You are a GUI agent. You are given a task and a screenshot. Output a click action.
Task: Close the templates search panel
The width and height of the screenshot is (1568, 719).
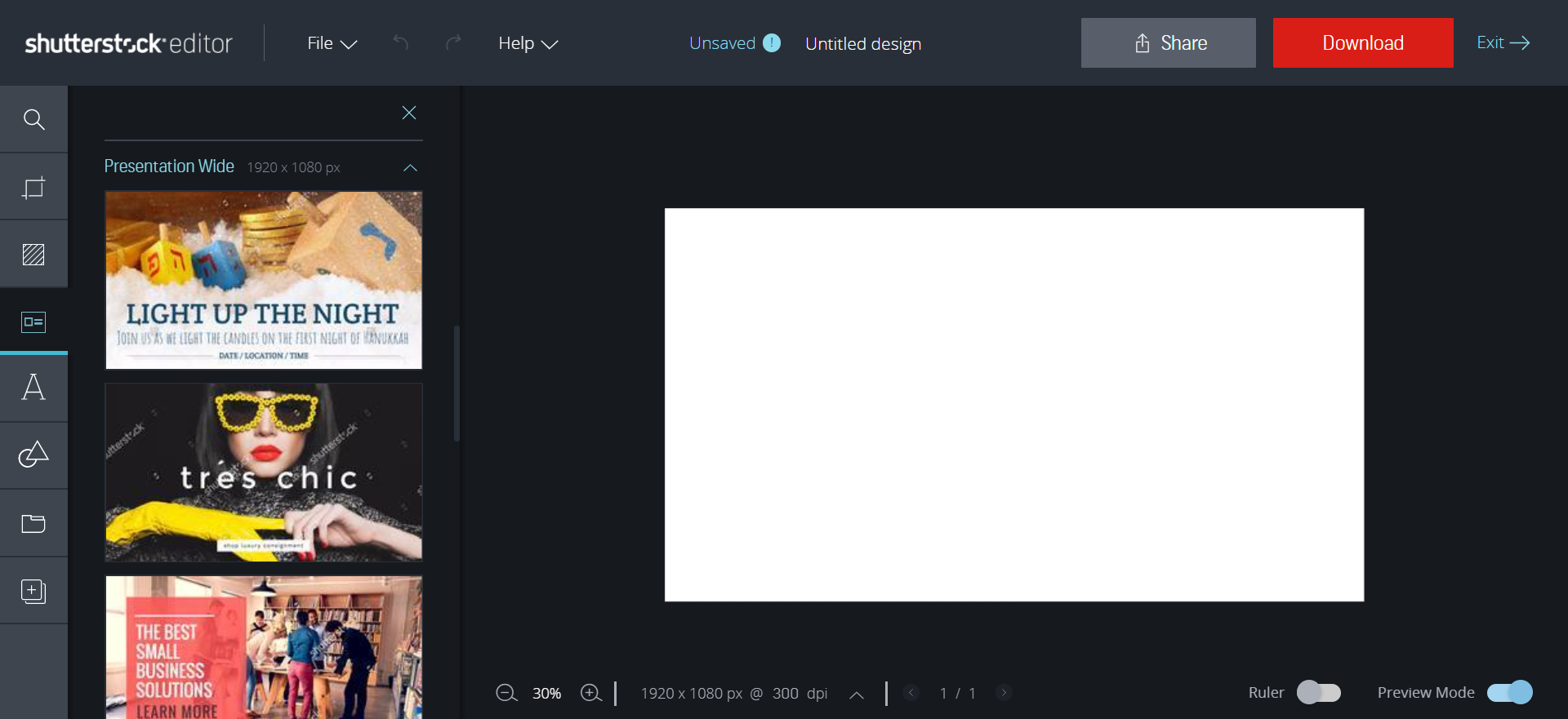409,113
